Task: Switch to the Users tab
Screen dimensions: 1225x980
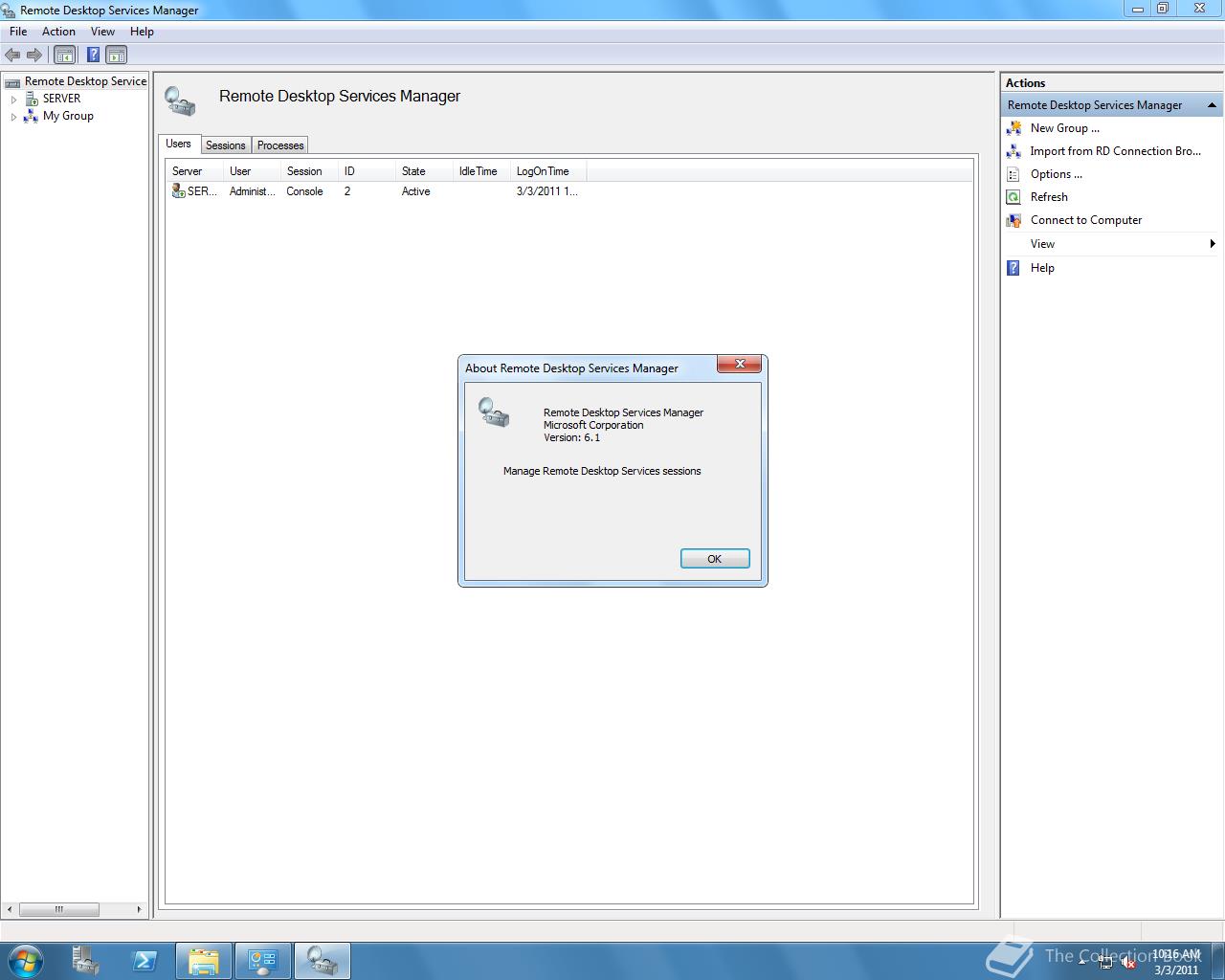Action: (178, 144)
